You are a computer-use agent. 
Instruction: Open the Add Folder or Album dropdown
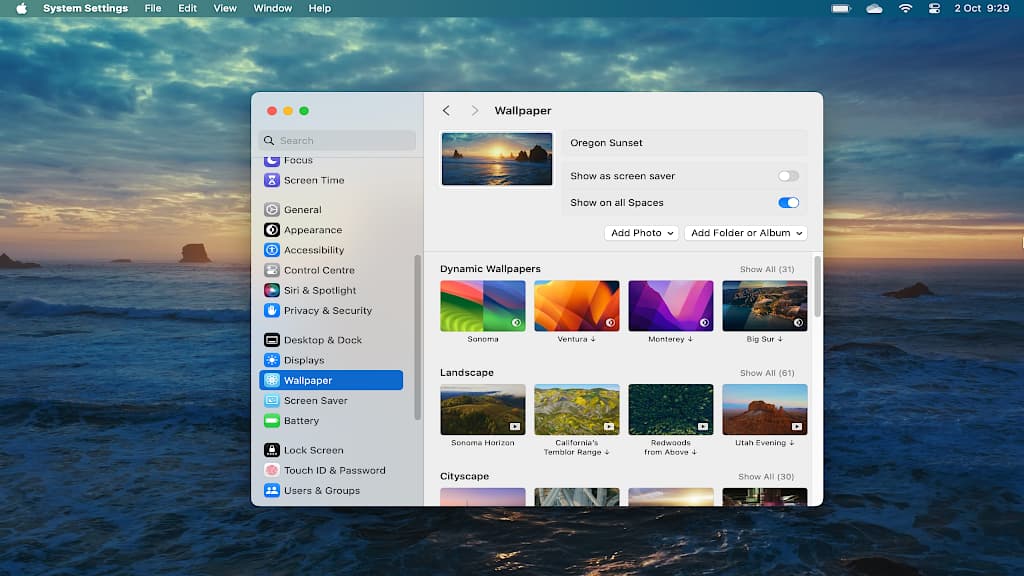(744, 232)
